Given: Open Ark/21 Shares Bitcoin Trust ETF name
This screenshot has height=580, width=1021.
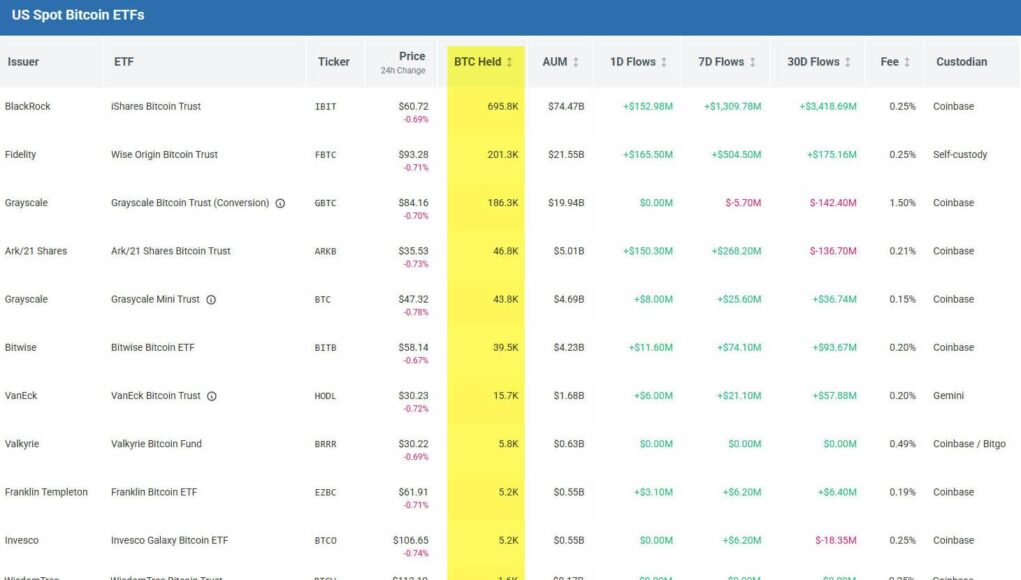Looking at the screenshot, I should click(171, 251).
